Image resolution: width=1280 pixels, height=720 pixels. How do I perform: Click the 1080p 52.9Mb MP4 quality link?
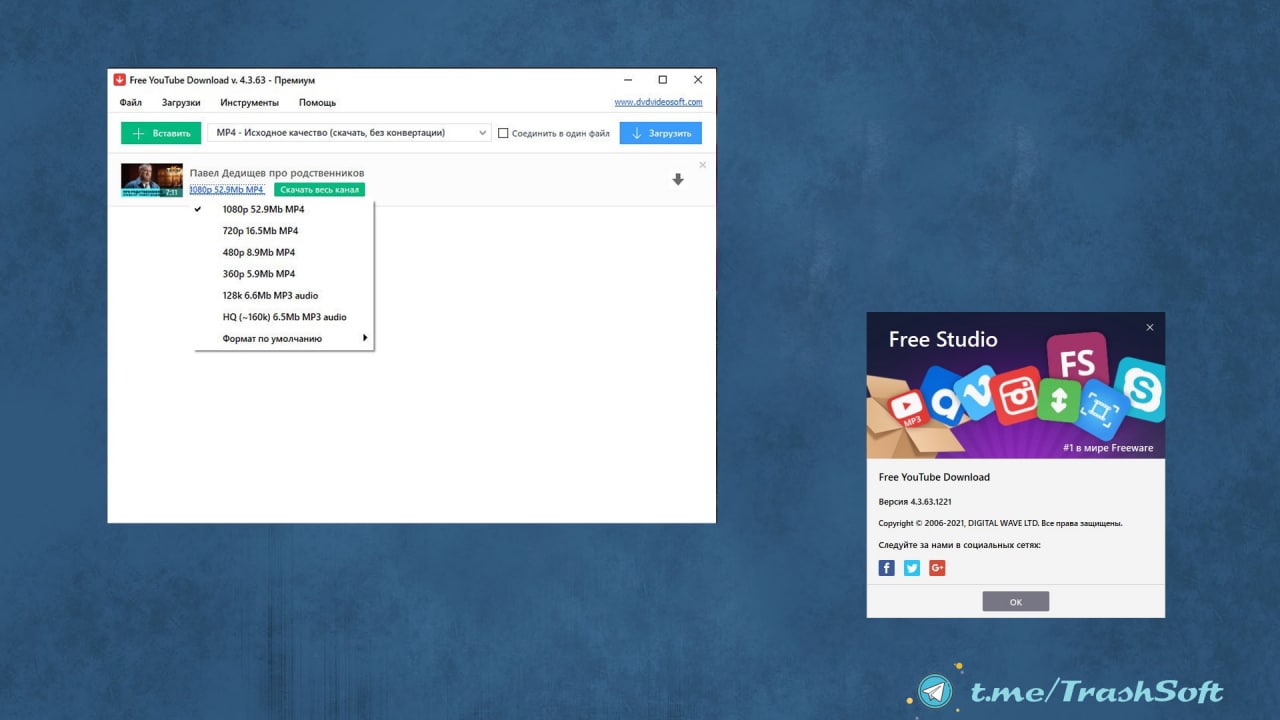[227, 190]
